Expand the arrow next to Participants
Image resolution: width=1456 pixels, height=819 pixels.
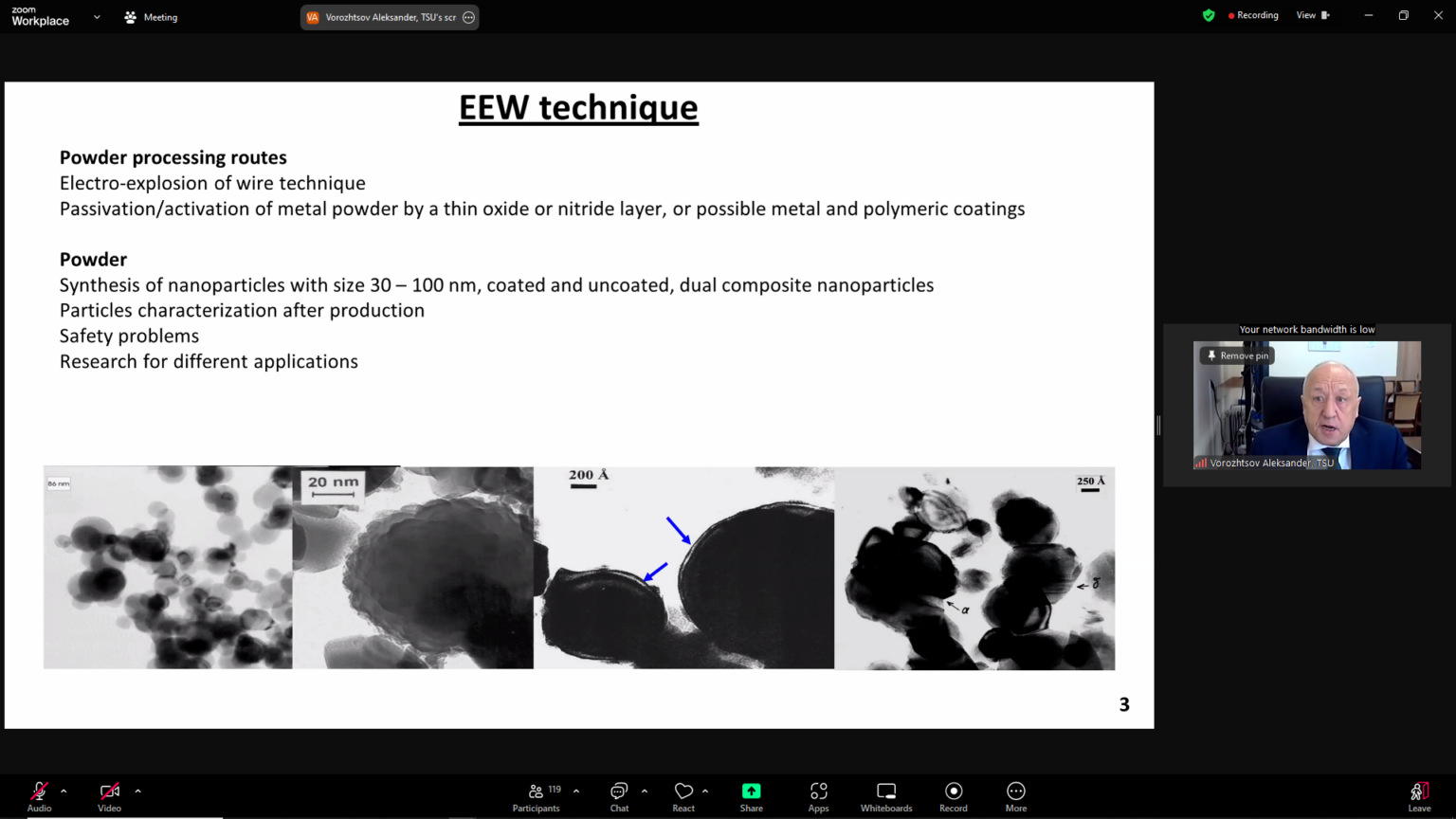(x=576, y=791)
